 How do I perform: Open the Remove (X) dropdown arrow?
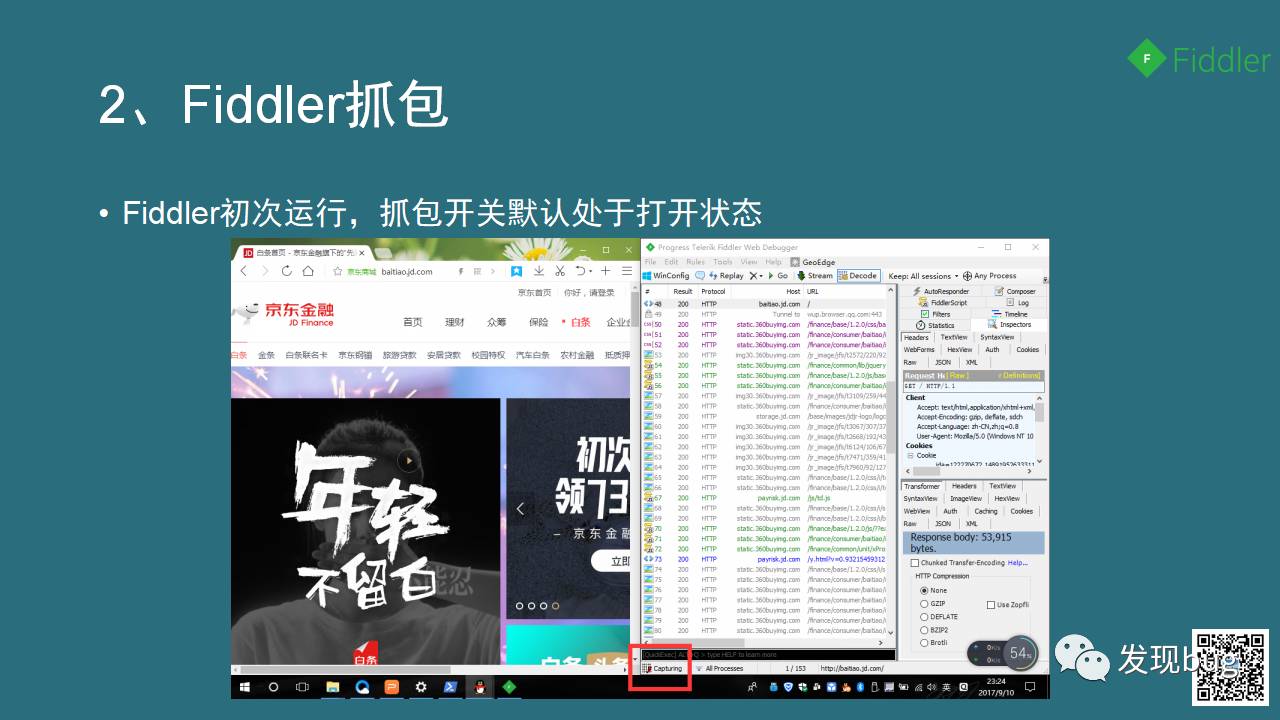[x=761, y=276]
